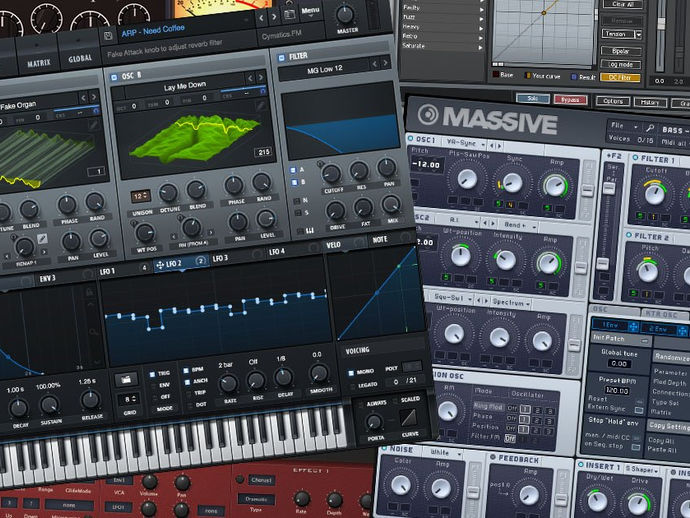This screenshot has width=690, height=518.
Task: Open the White noise type dropdown in Massive
Action: coord(444,452)
